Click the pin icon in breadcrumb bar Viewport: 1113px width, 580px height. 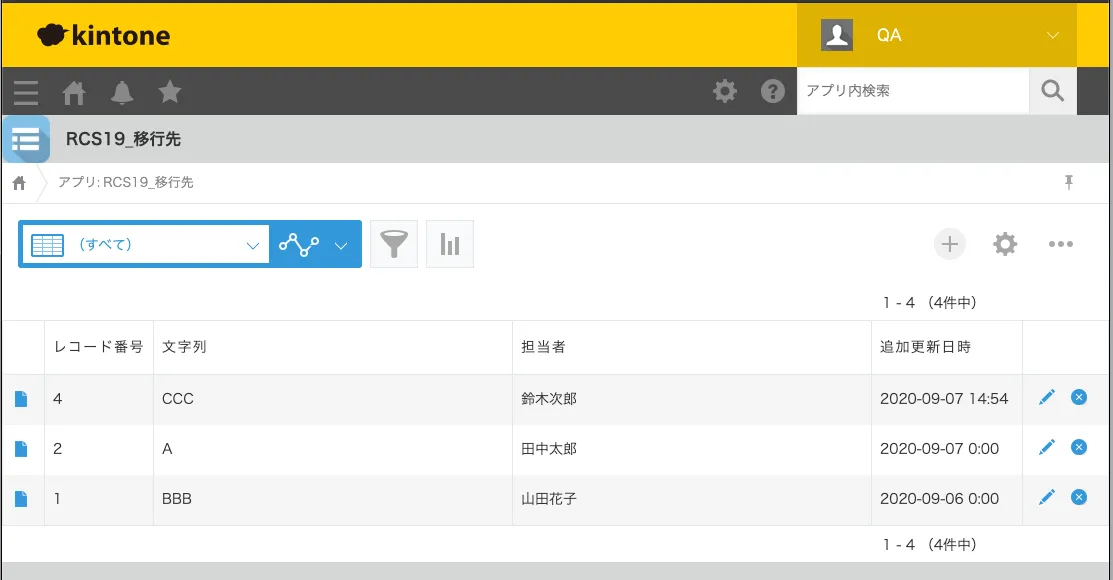click(x=1069, y=182)
